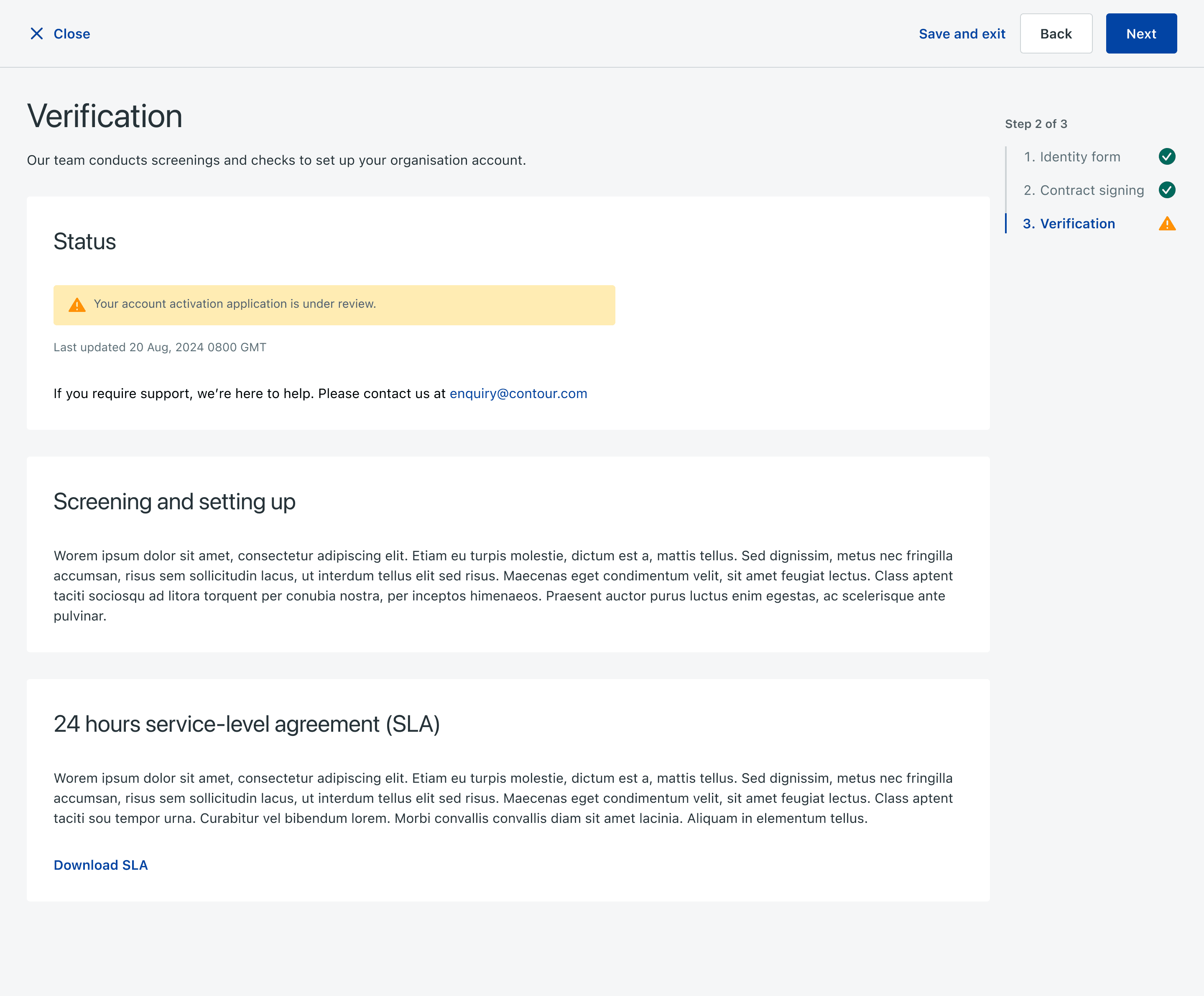This screenshot has height=996, width=1204.
Task: Download the SLA document
Action: pos(100,865)
